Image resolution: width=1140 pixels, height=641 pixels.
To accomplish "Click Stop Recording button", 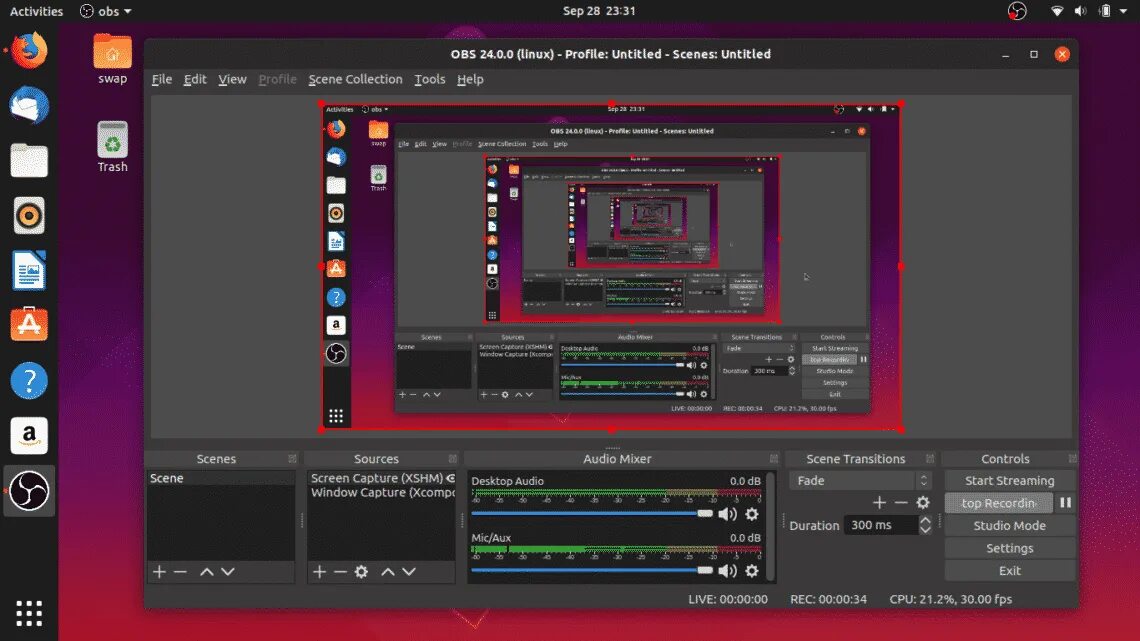I will coord(998,503).
